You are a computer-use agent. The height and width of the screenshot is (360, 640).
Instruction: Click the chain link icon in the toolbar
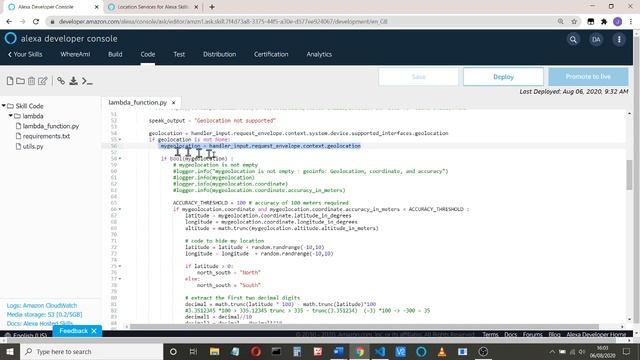pyautogui.click(x=61, y=81)
